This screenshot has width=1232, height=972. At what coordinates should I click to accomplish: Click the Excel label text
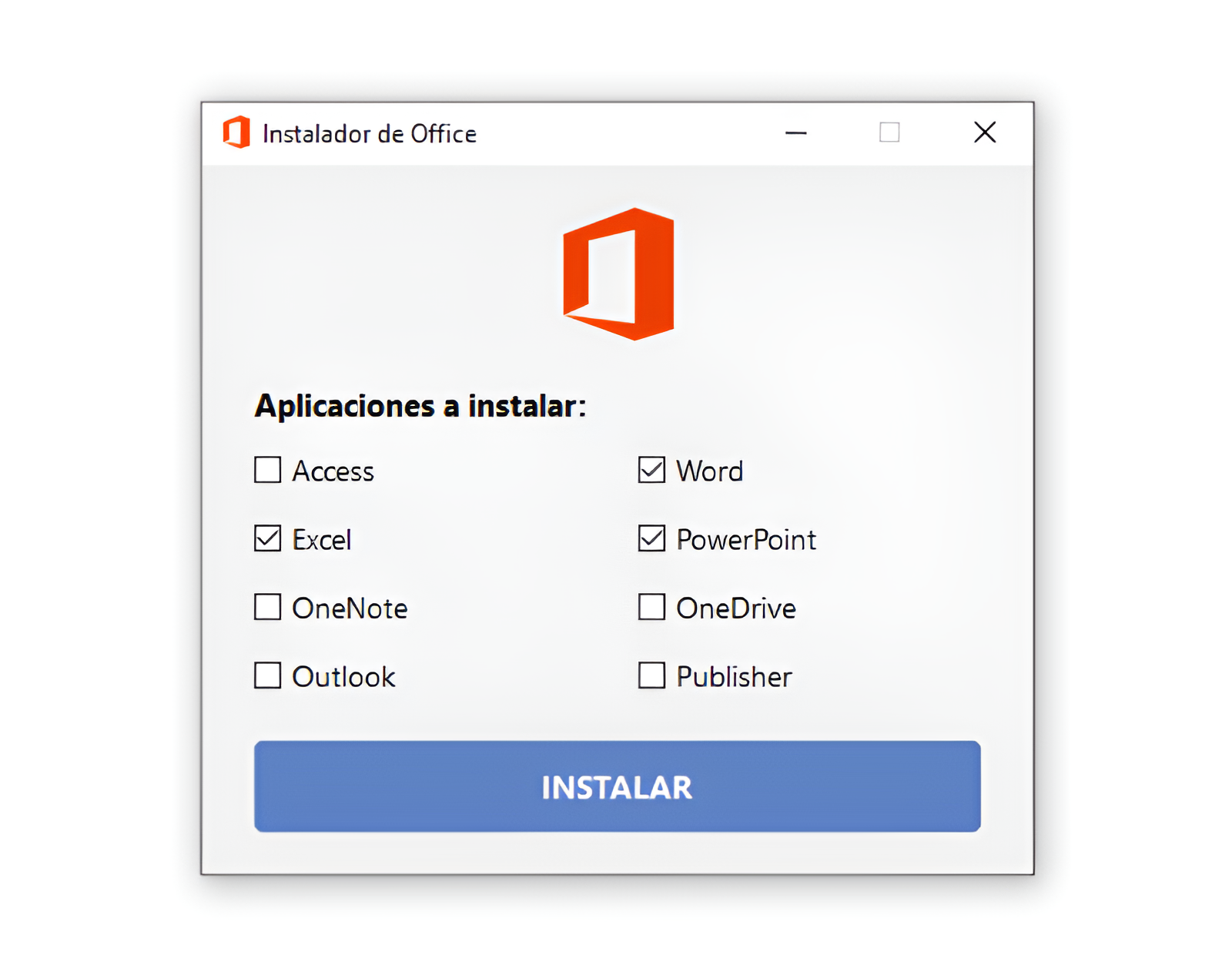coord(322,540)
